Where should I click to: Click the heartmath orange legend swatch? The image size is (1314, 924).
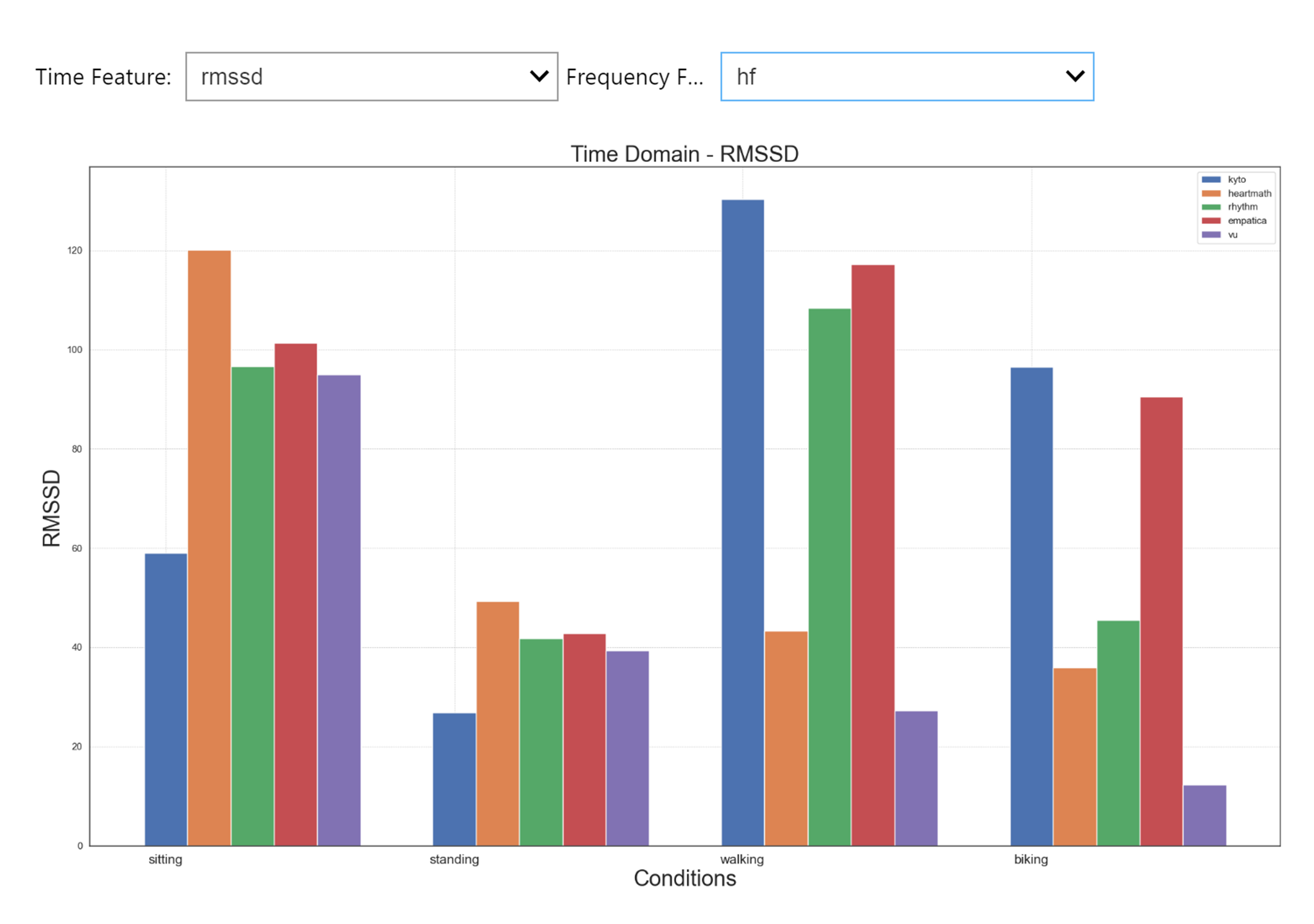click(x=1211, y=193)
